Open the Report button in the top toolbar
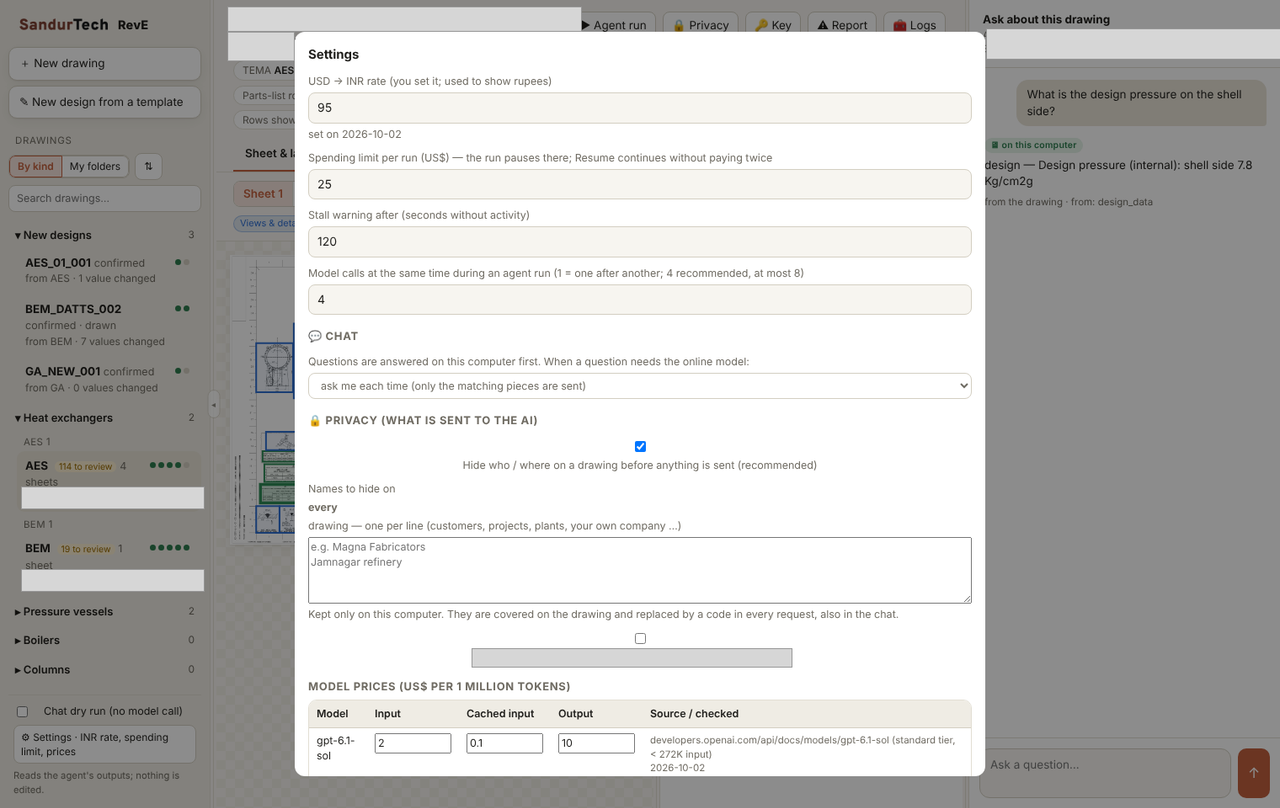Screen dimensions: 1280x808 click(842, 25)
